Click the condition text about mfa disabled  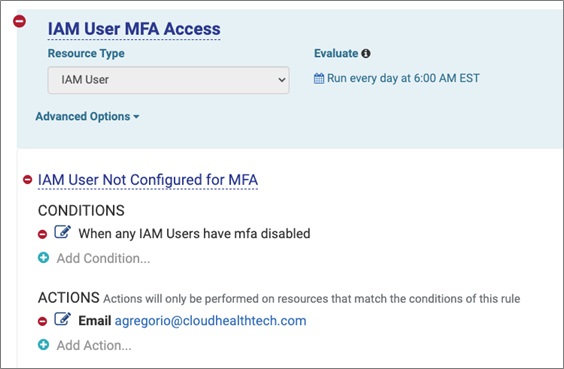tap(194, 233)
